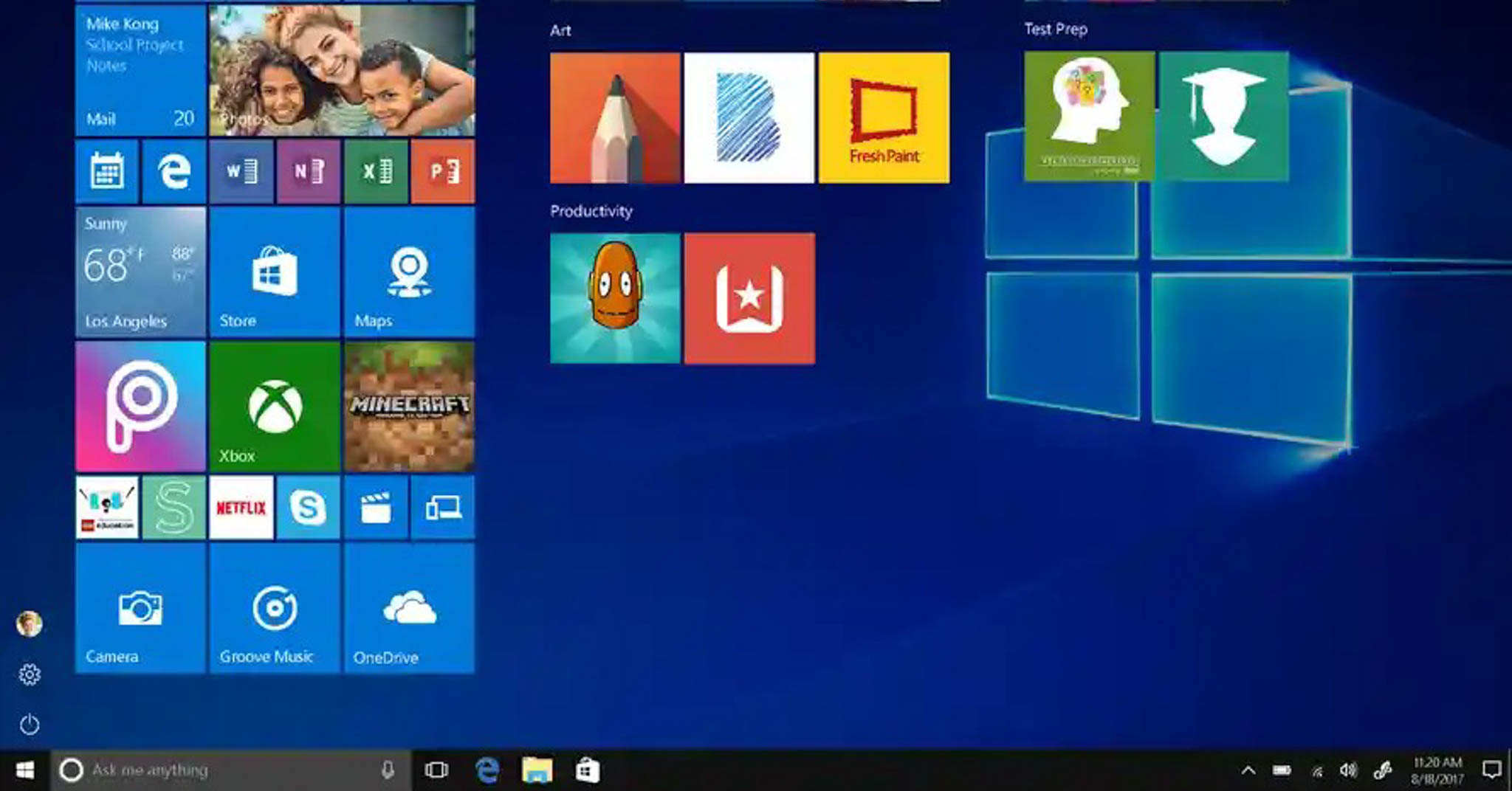The width and height of the screenshot is (1512, 791).
Task: Focus the Ask me anything search box
Action: pos(230,770)
